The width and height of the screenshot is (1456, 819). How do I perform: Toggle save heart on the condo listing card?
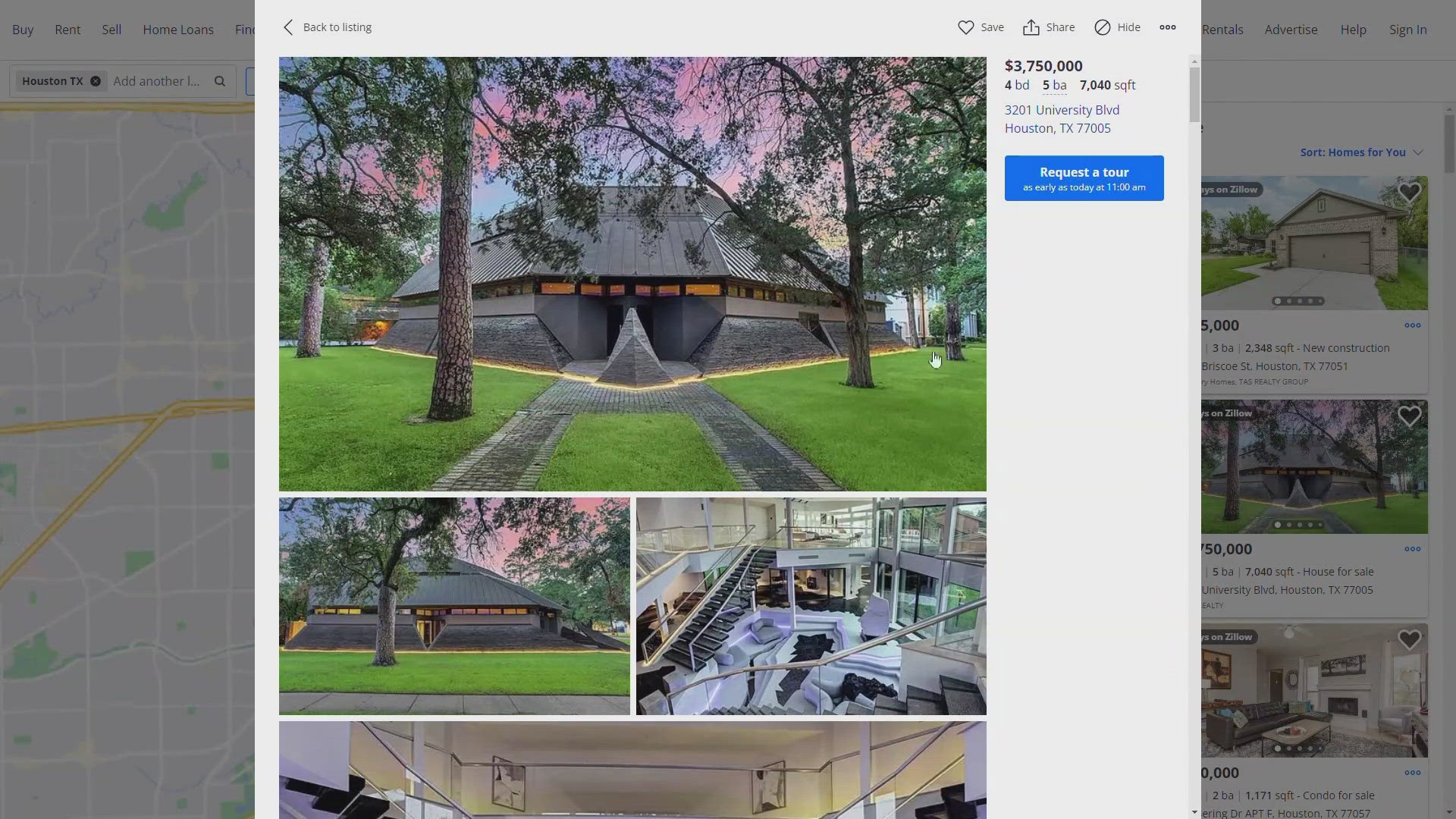[1410, 639]
